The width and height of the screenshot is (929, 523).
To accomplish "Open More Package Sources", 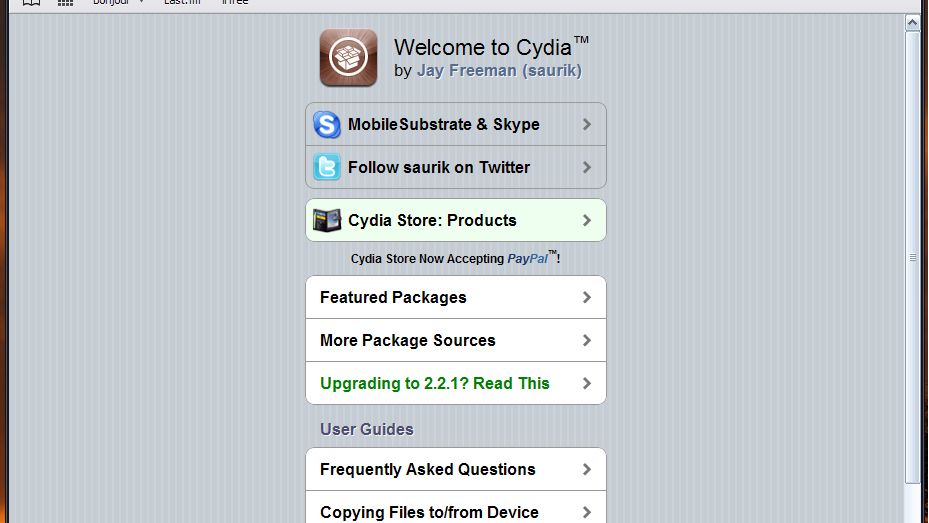I will coord(408,340).
